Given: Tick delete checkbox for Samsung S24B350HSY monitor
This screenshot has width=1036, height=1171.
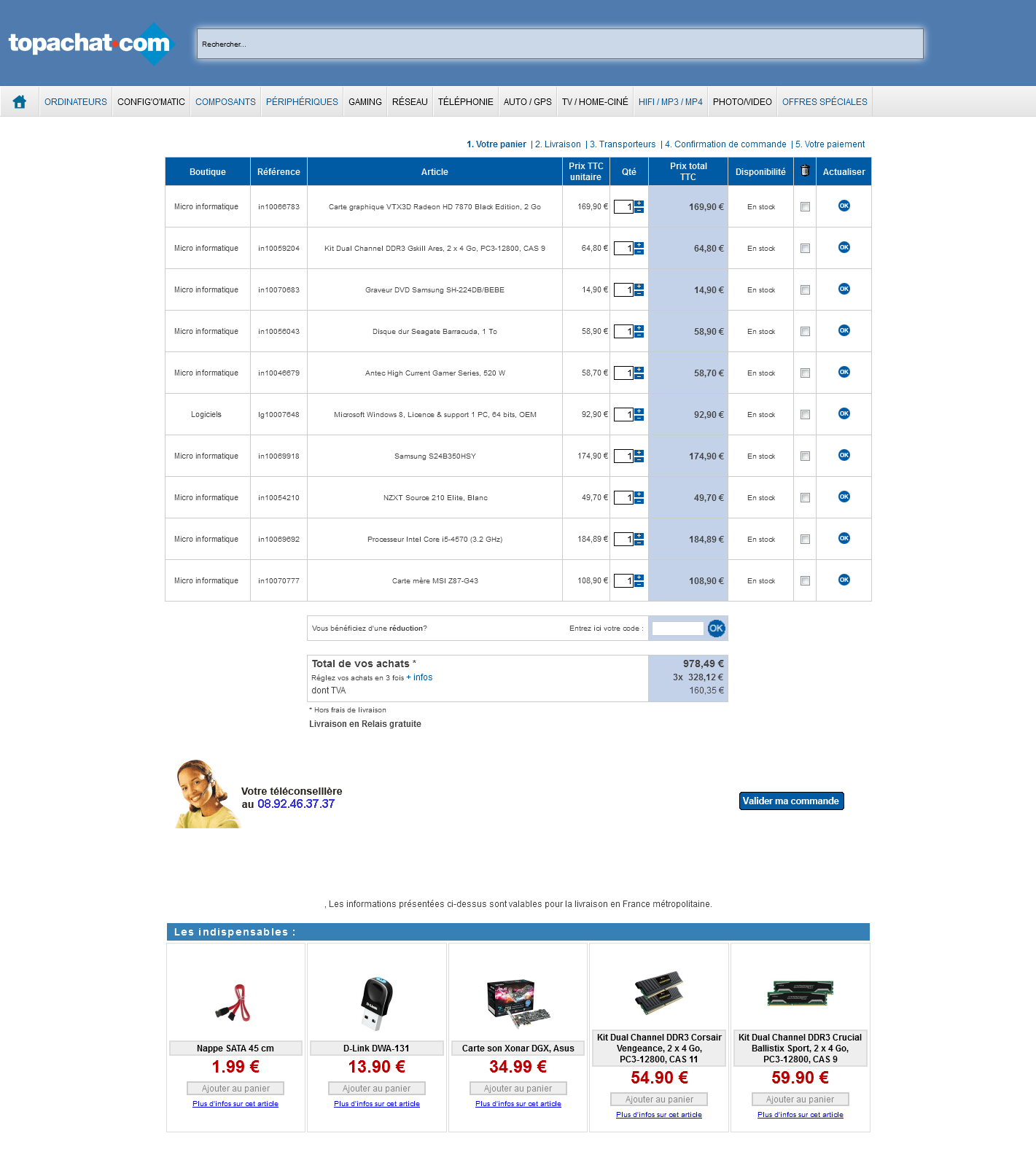Looking at the screenshot, I should pyautogui.click(x=805, y=456).
